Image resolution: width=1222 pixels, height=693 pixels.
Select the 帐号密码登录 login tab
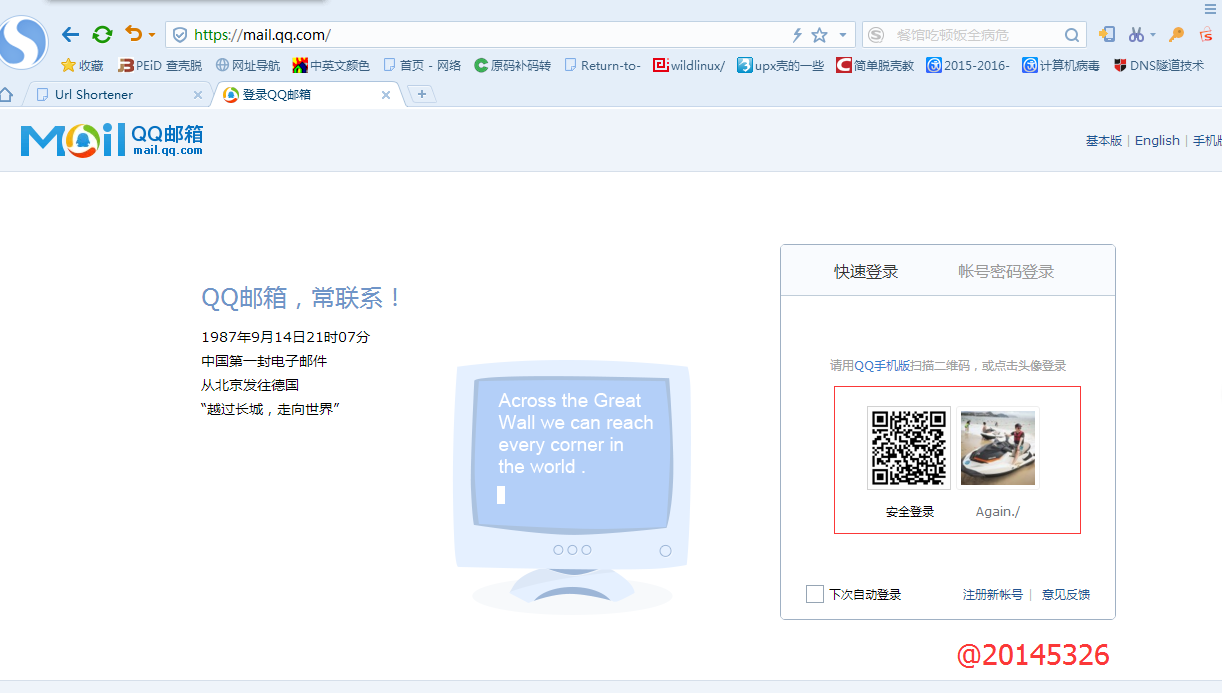[x=1006, y=272]
